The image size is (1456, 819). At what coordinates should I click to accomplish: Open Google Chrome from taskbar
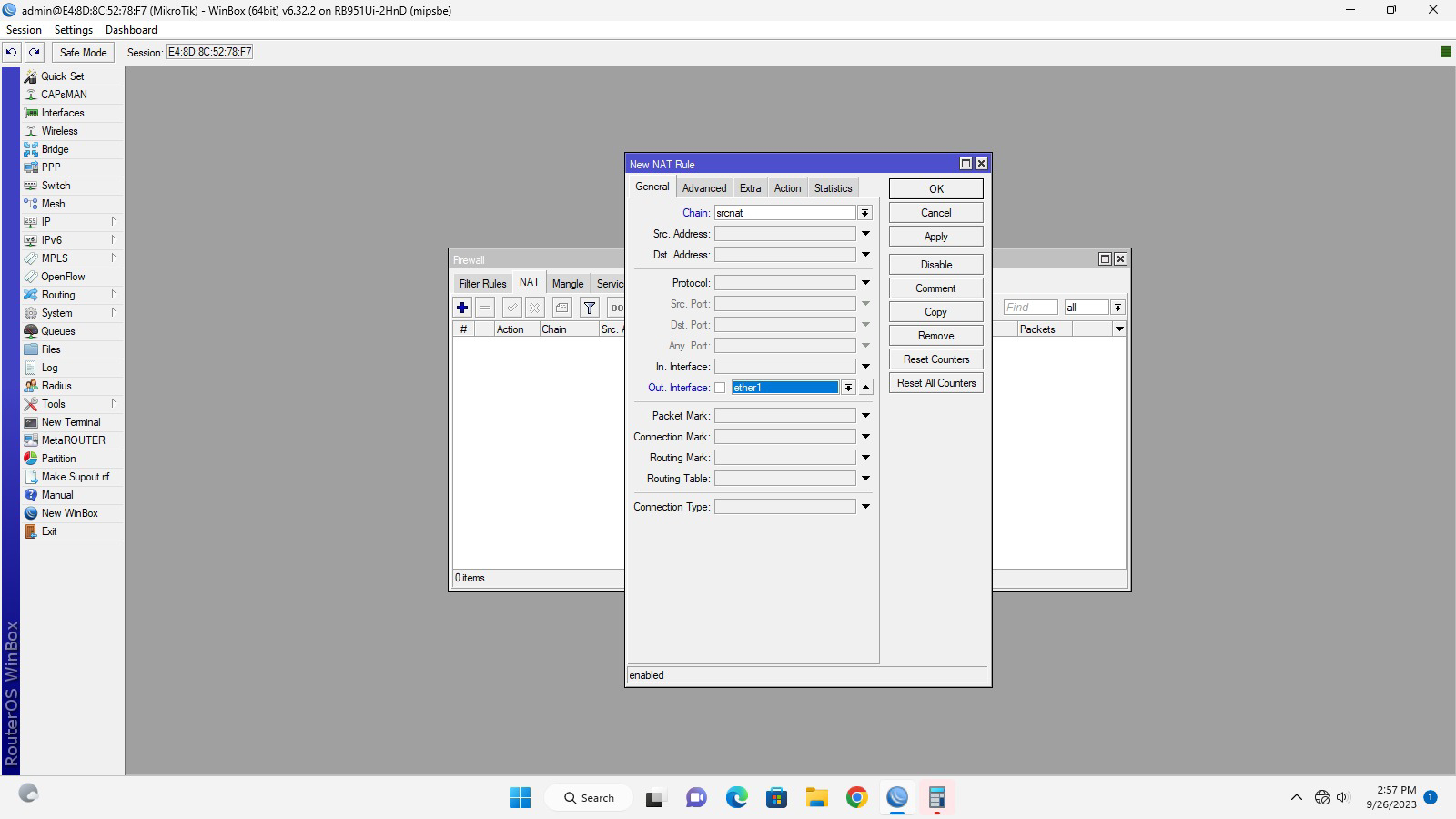[x=856, y=798]
